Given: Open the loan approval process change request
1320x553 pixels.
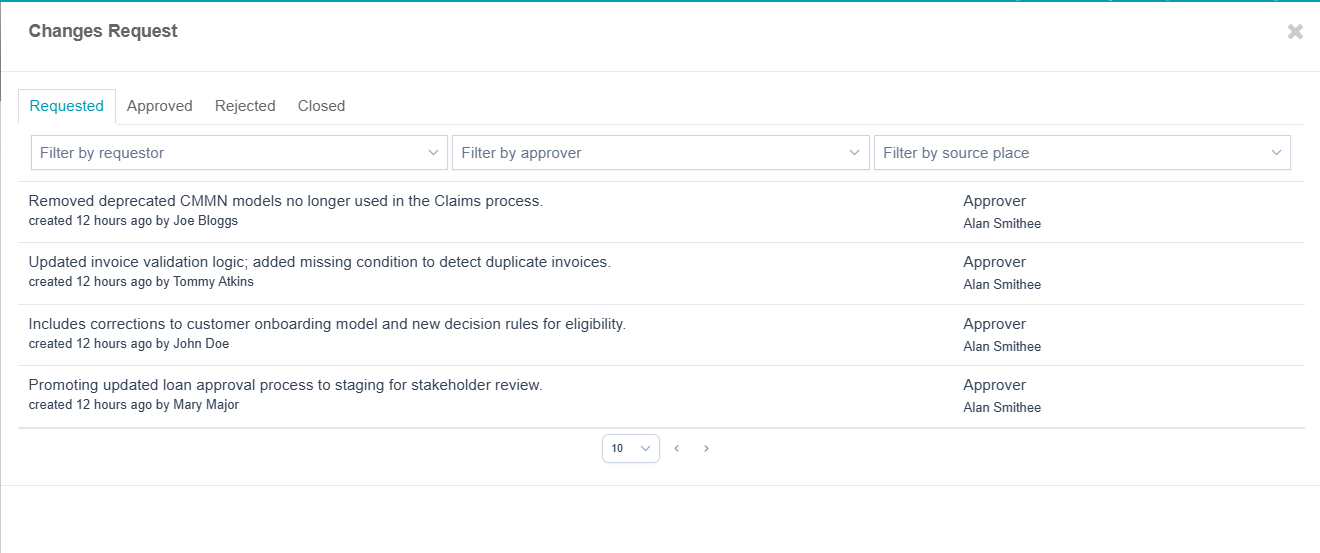Looking at the screenshot, I should tap(285, 385).
